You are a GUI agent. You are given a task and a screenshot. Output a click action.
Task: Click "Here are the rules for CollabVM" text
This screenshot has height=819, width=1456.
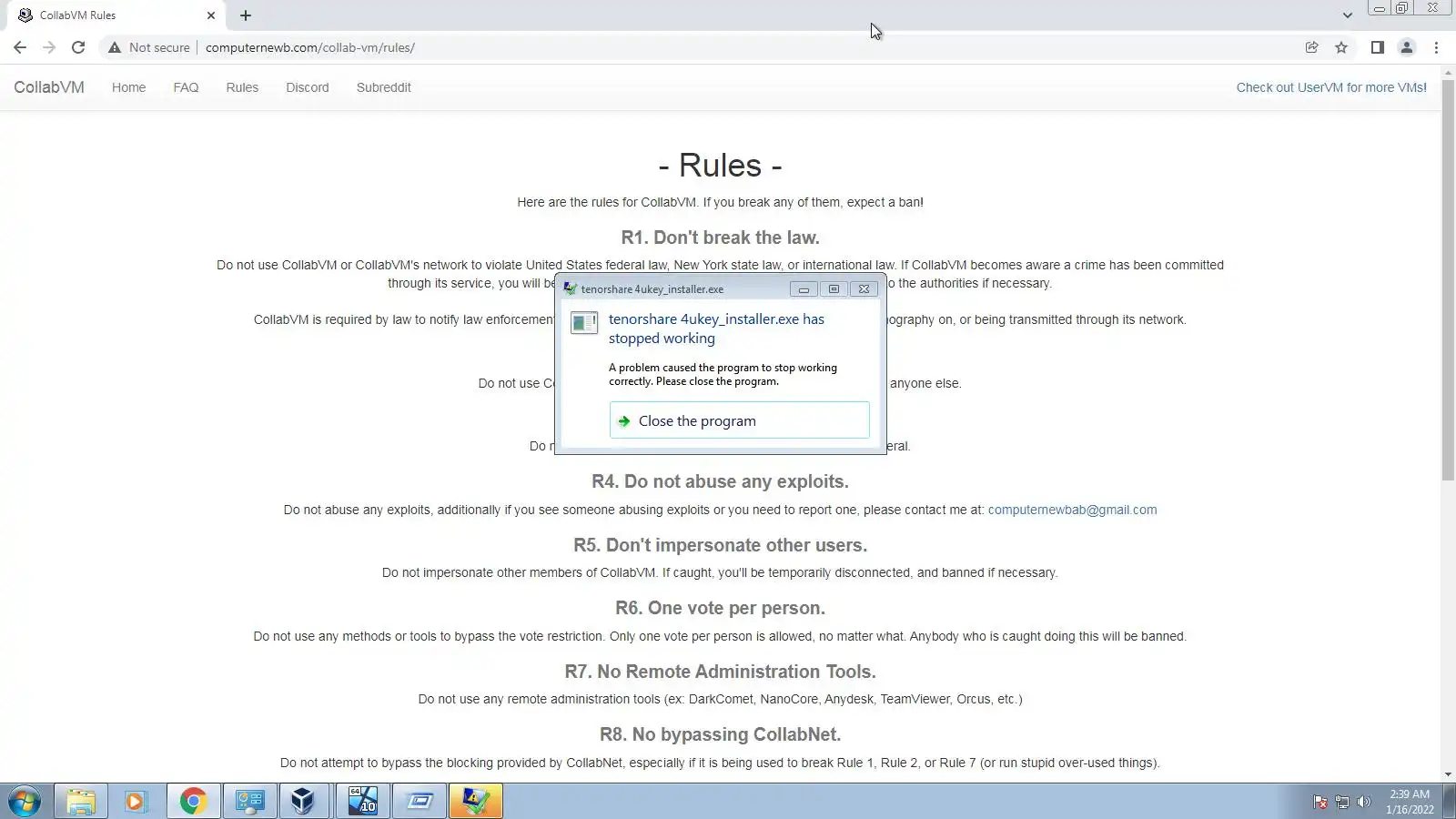click(720, 202)
